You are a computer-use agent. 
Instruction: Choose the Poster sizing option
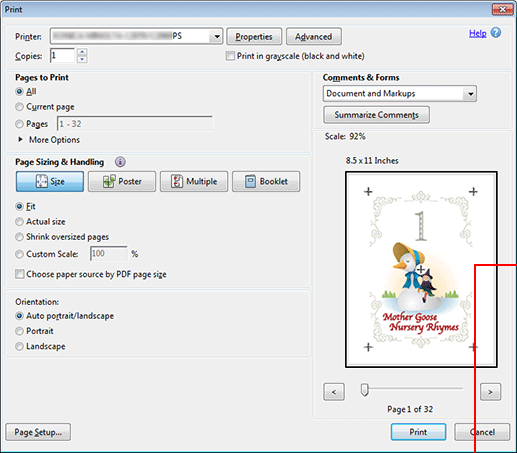[x=122, y=181]
